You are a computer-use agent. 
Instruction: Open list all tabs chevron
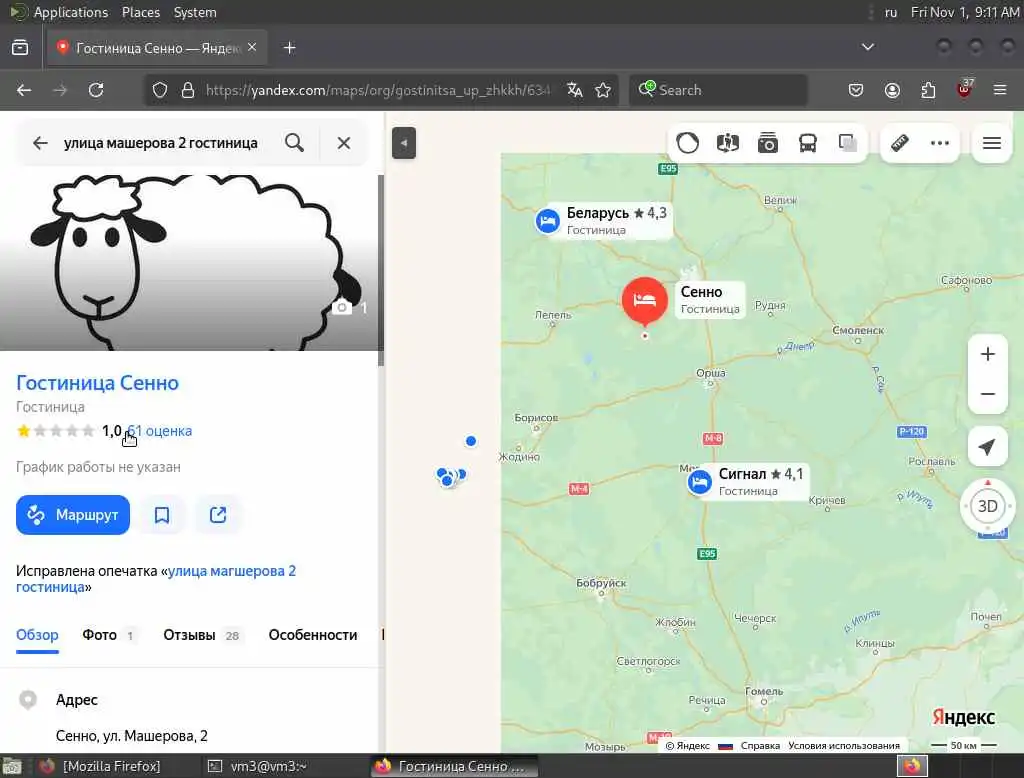pyautogui.click(x=868, y=47)
